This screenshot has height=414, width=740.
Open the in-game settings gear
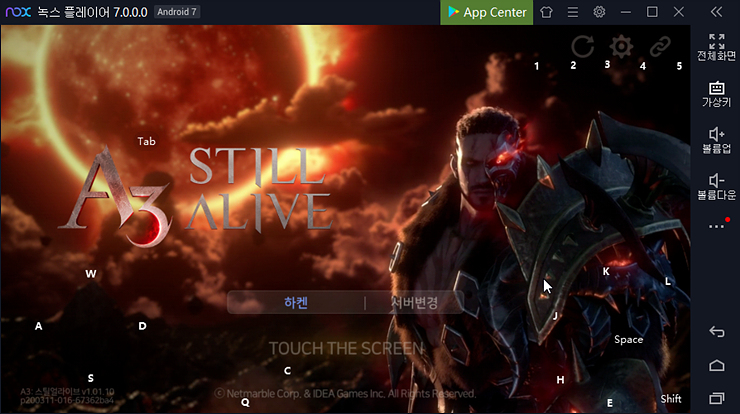621,46
